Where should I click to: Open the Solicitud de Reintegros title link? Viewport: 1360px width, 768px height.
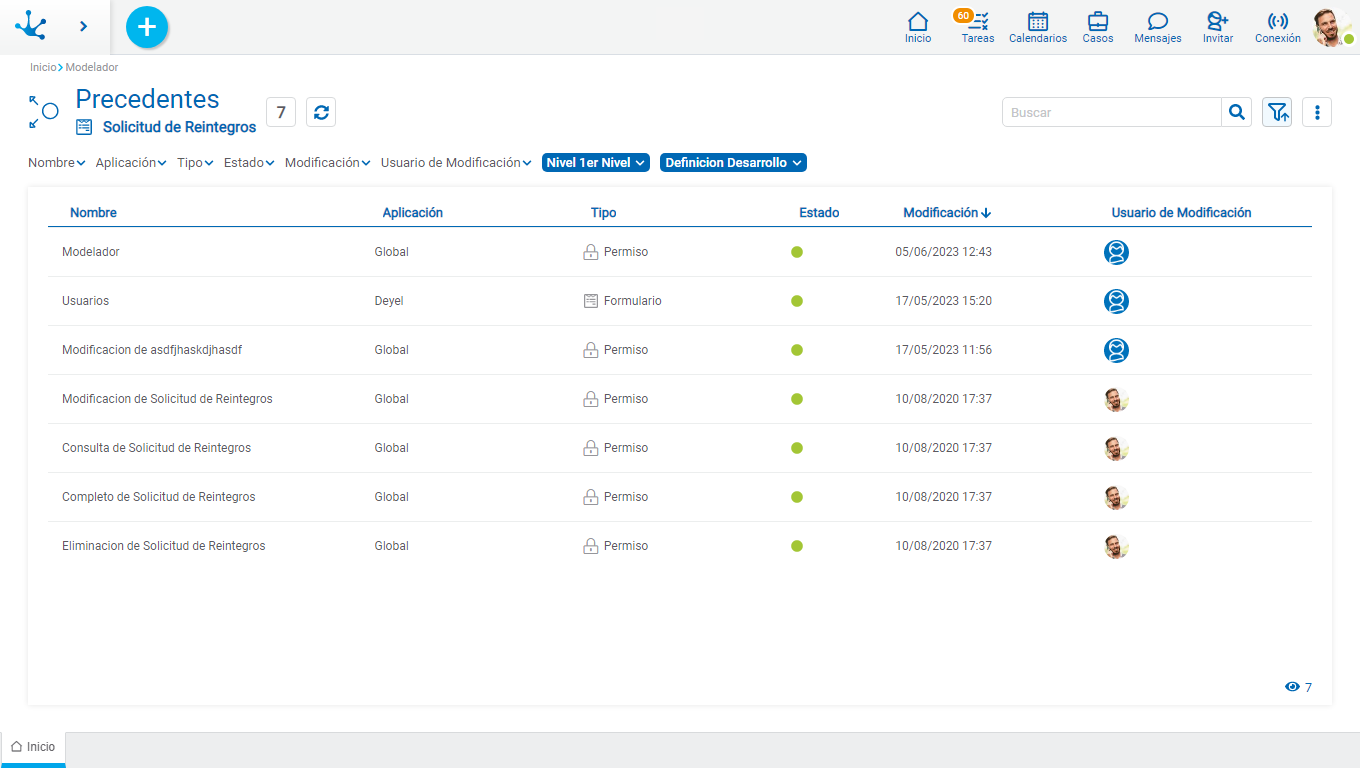(x=180, y=127)
